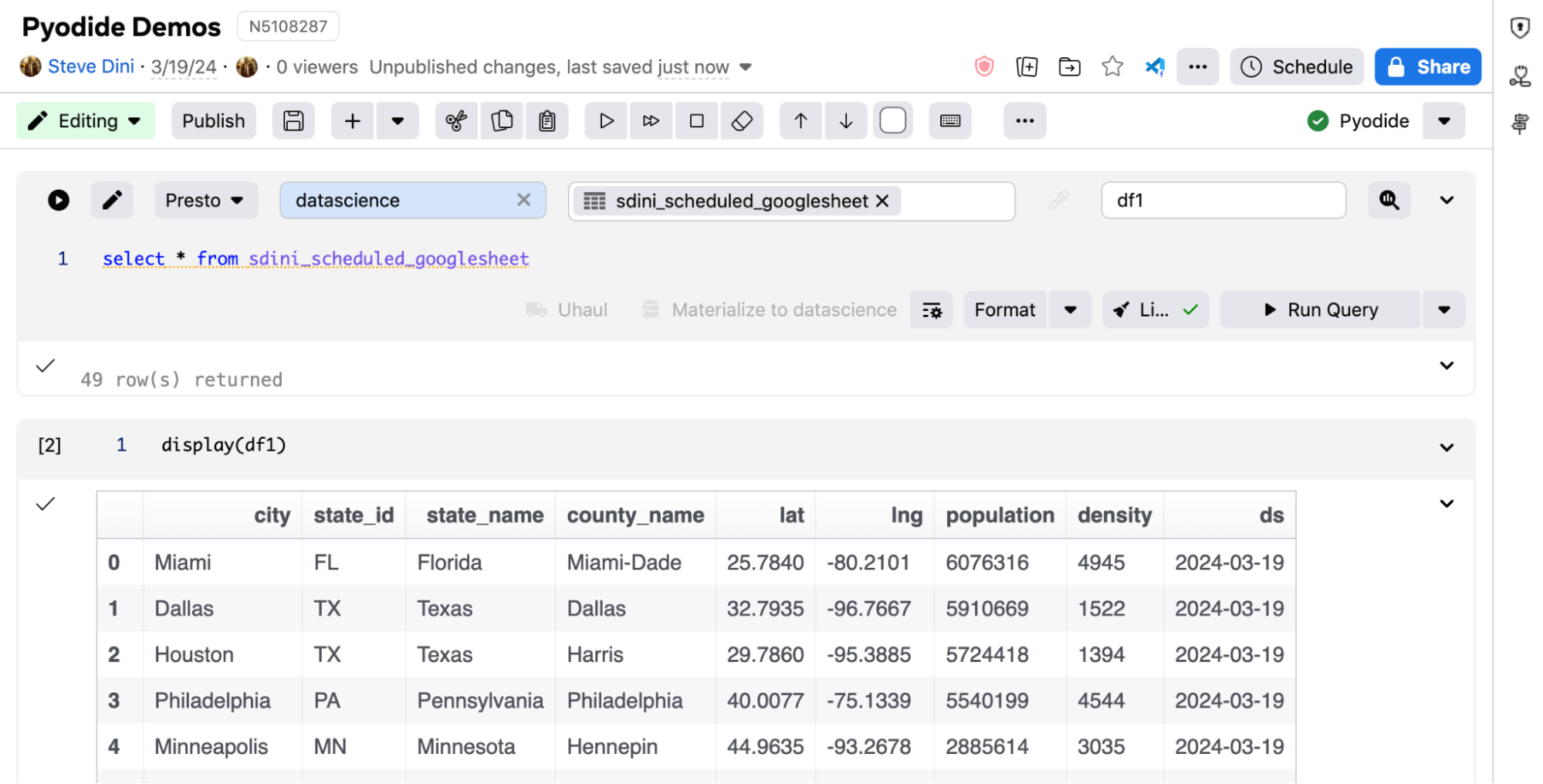
Task: Toggle the Lint check button
Action: (1155, 310)
